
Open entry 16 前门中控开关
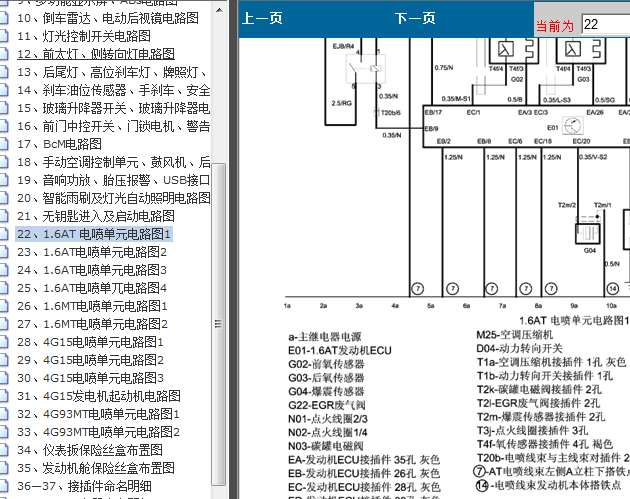pyautogui.click(x=114, y=126)
